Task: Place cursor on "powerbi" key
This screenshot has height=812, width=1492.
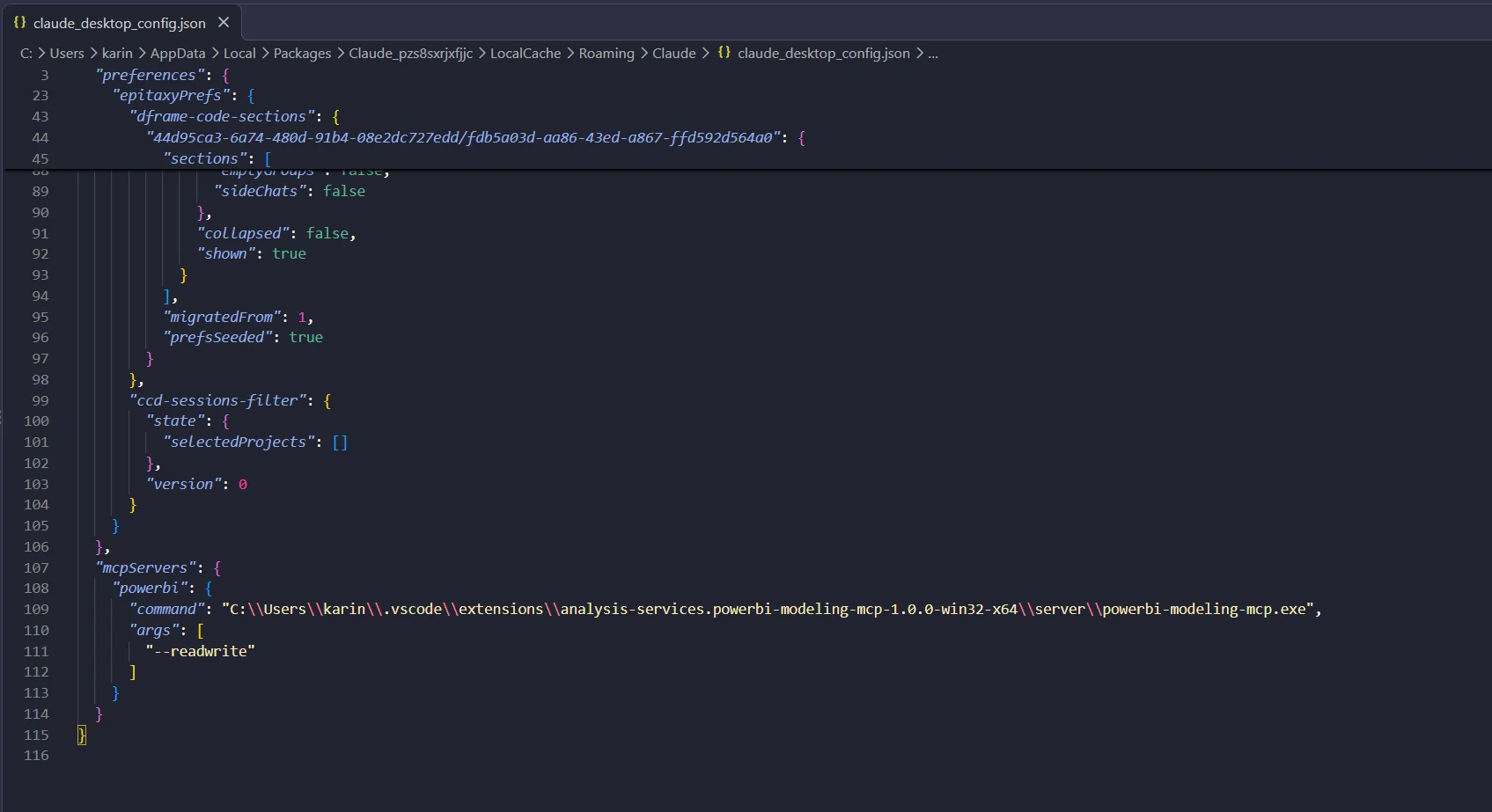Action: tap(150, 588)
